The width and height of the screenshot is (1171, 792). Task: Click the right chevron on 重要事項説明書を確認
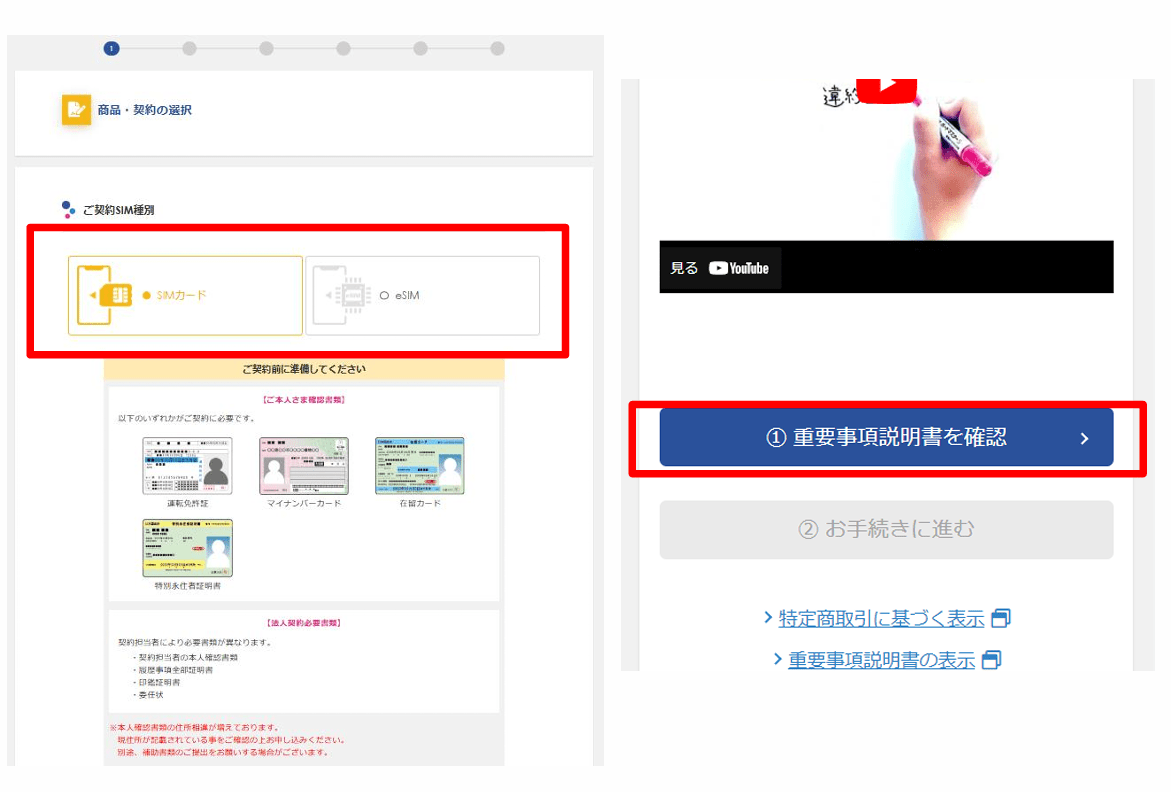tap(1084, 438)
